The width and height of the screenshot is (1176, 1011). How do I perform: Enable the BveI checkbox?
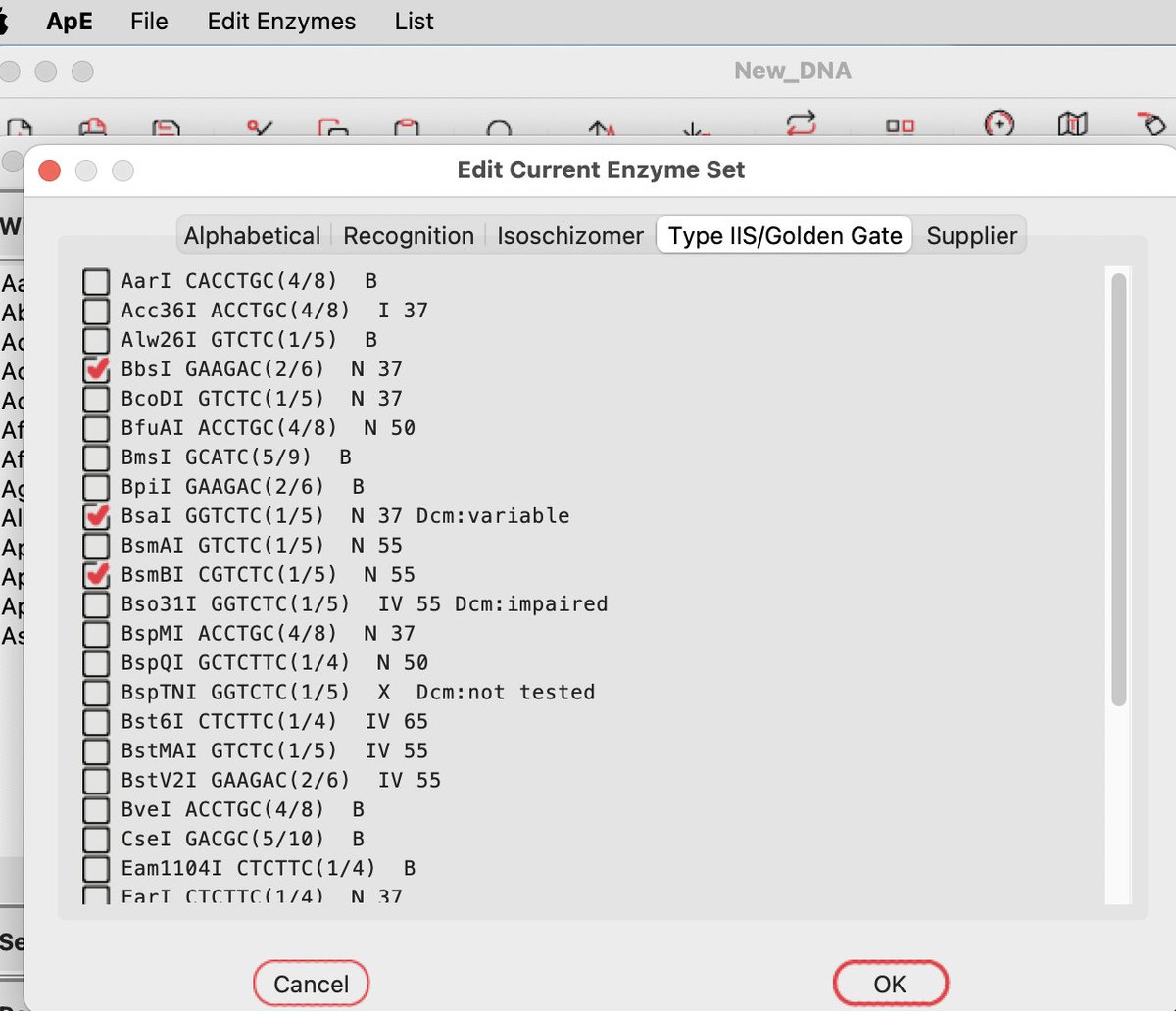coord(96,811)
